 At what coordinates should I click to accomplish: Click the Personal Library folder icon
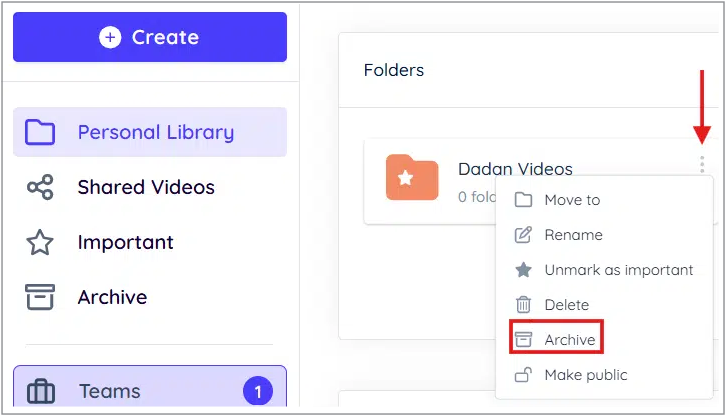(x=40, y=132)
